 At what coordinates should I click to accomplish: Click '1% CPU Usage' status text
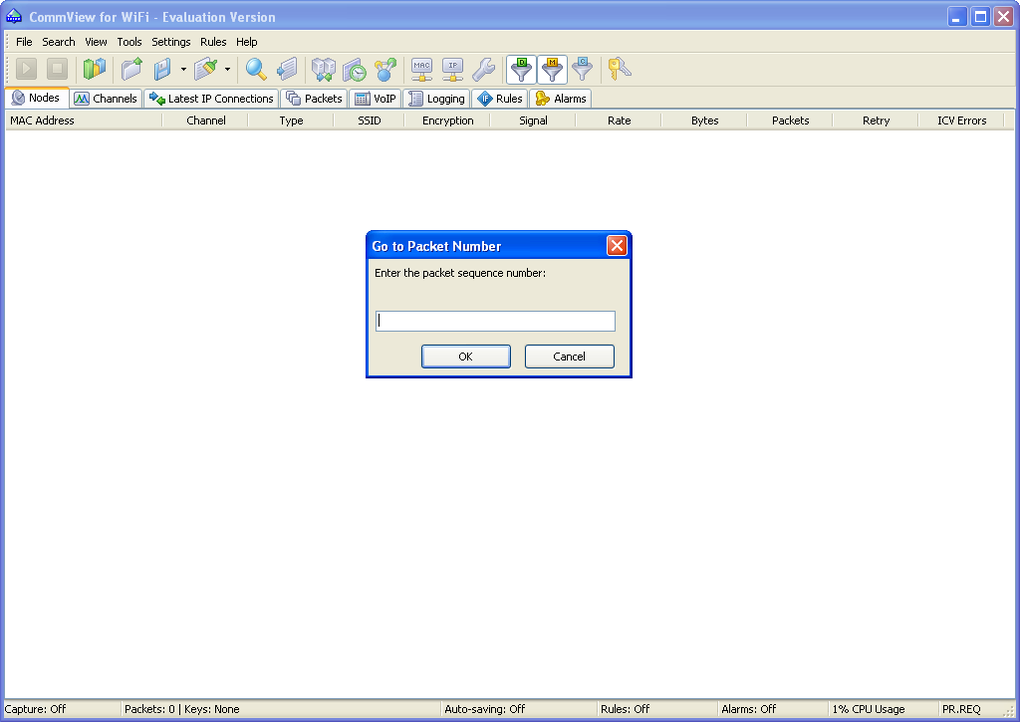click(x=868, y=709)
